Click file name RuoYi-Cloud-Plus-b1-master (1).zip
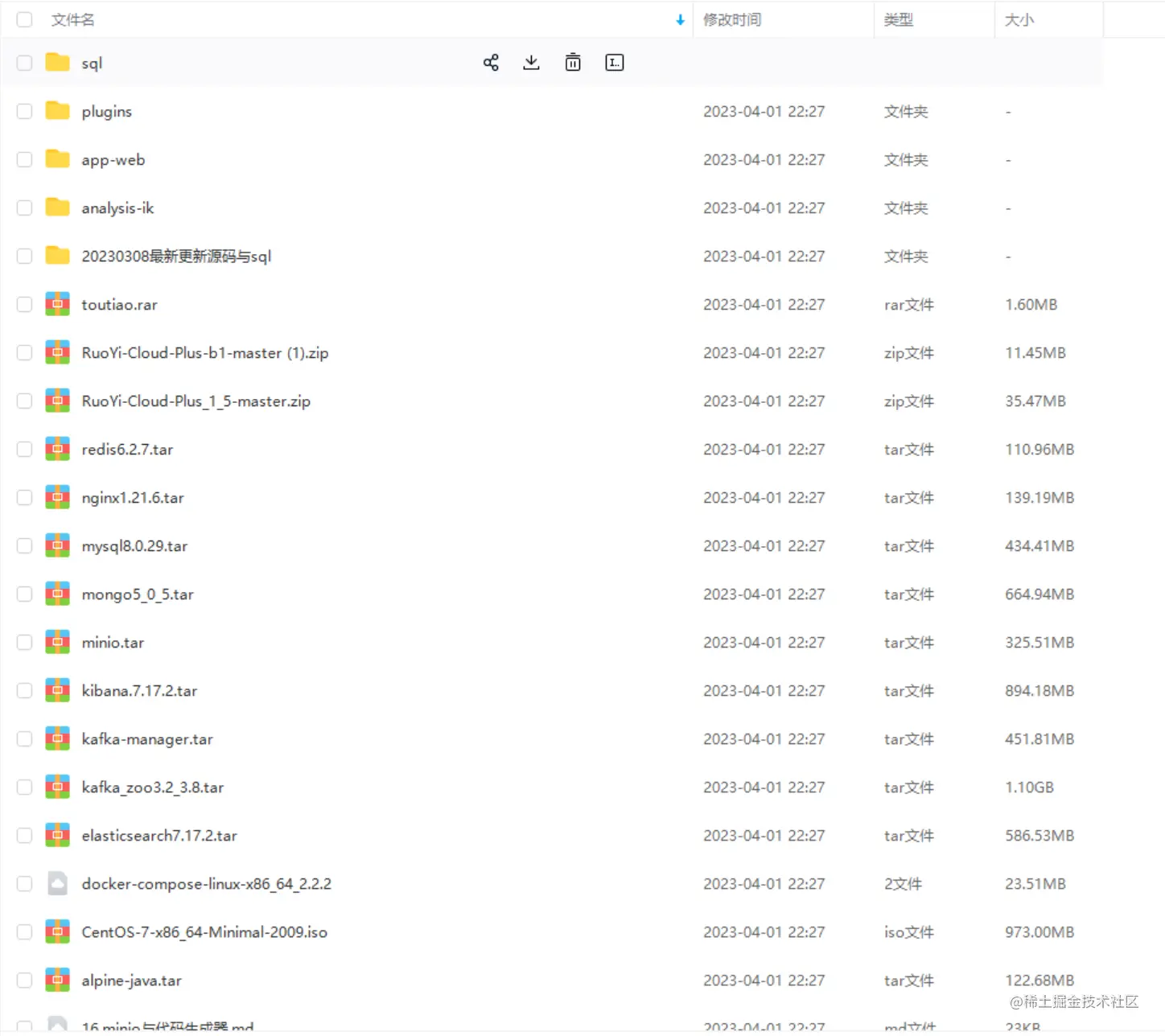1165x1036 pixels. (x=205, y=353)
